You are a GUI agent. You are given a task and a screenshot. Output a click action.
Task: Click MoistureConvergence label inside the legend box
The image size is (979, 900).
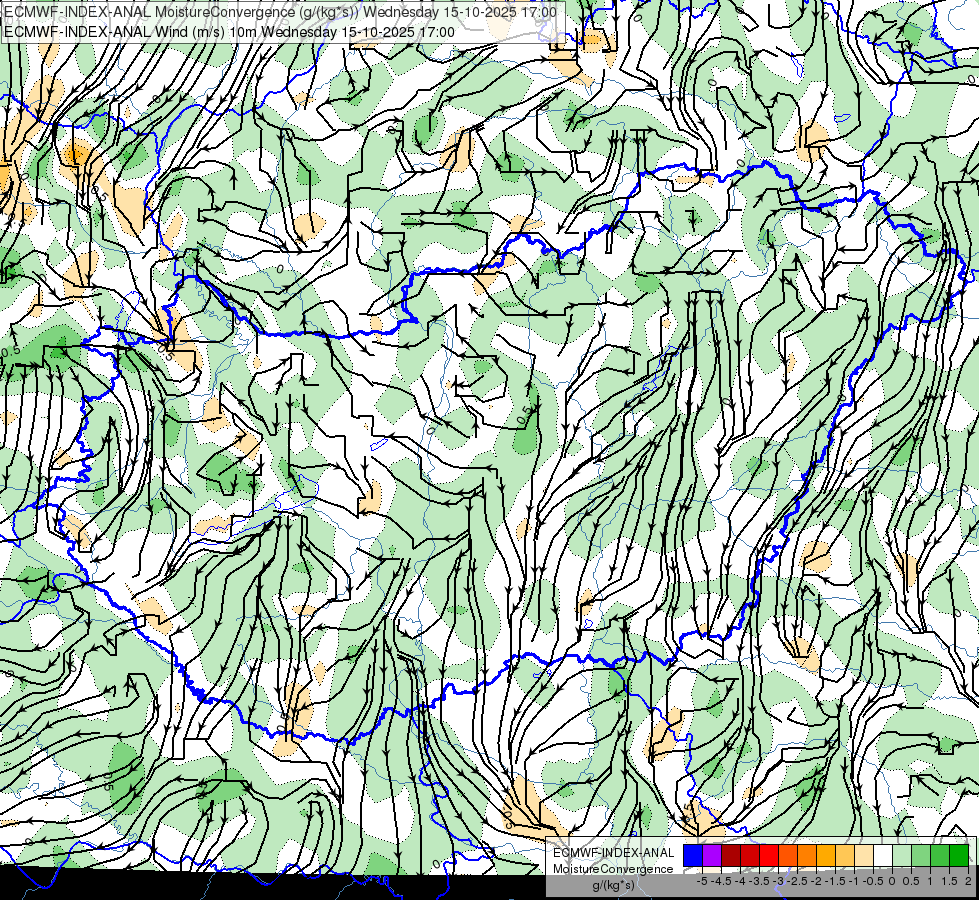[613, 869]
